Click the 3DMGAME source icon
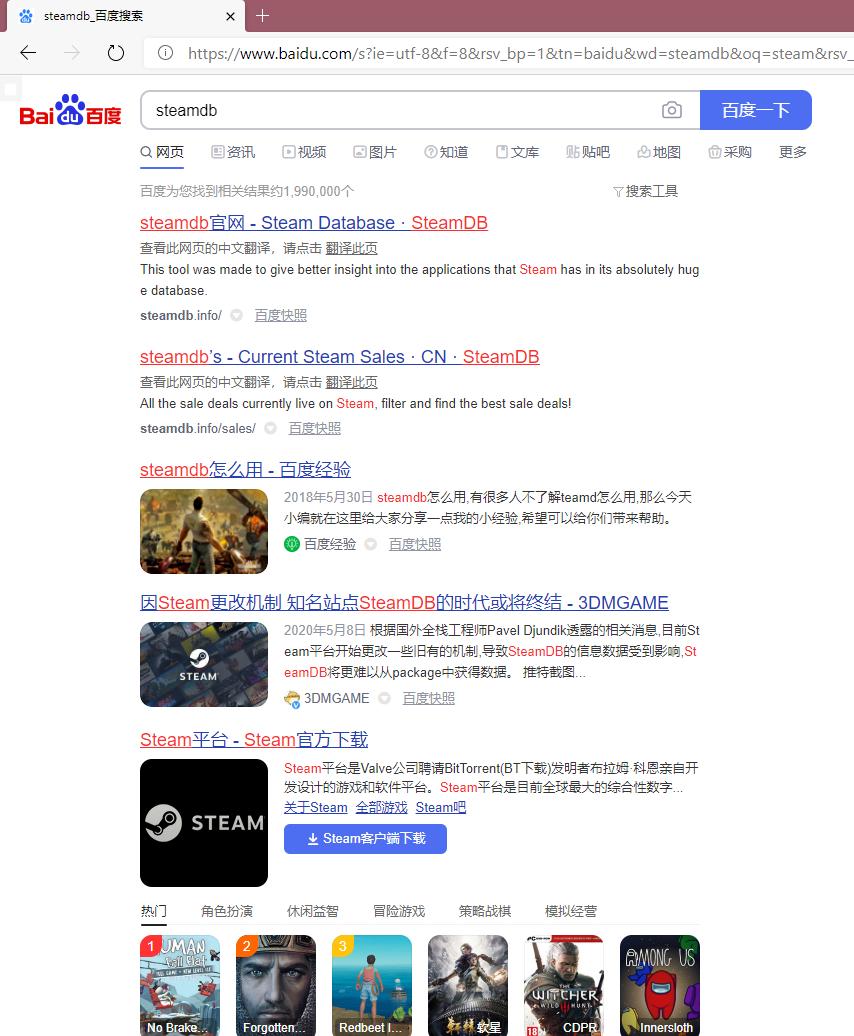Image resolution: width=854 pixels, height=1036 pixels. (291, 698)
